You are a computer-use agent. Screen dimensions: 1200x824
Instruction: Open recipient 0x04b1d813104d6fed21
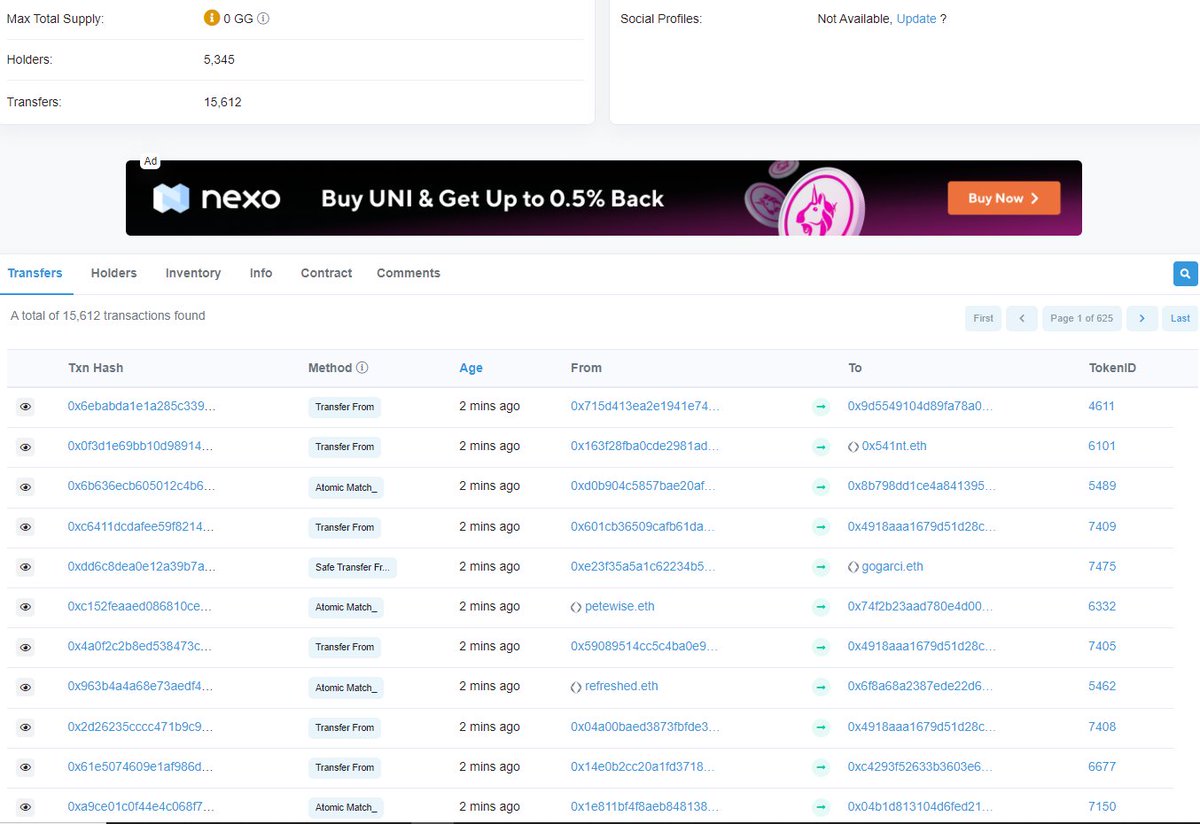click(x=921, y=807)
